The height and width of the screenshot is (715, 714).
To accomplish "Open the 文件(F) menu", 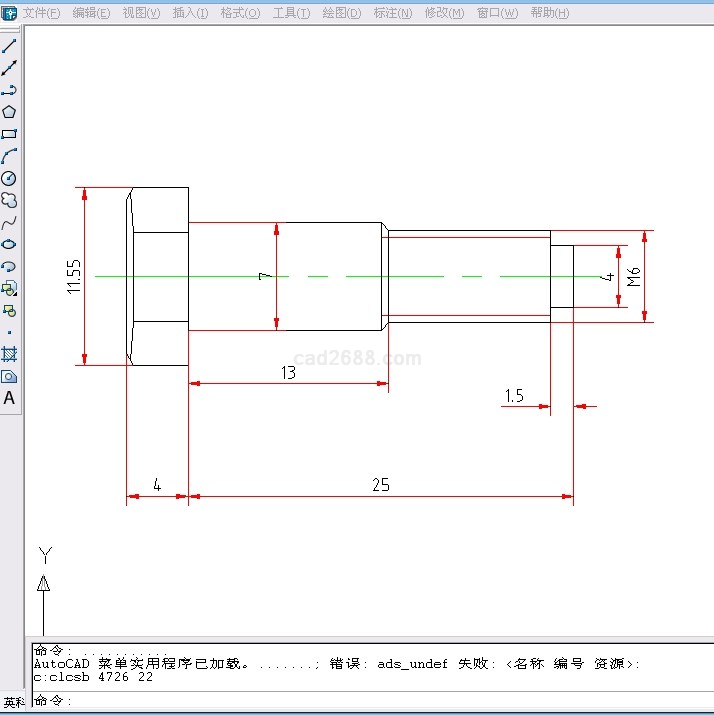I will (x=41, y=13).
